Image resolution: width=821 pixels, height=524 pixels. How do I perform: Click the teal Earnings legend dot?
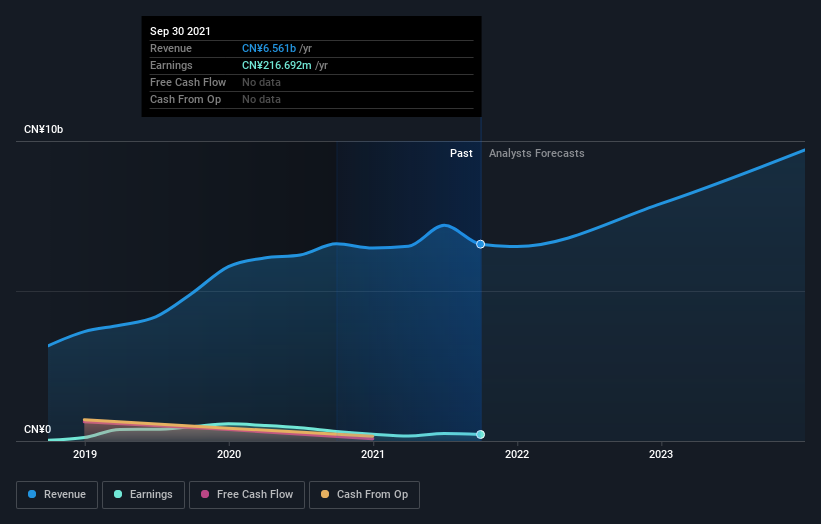click(118, 494)
